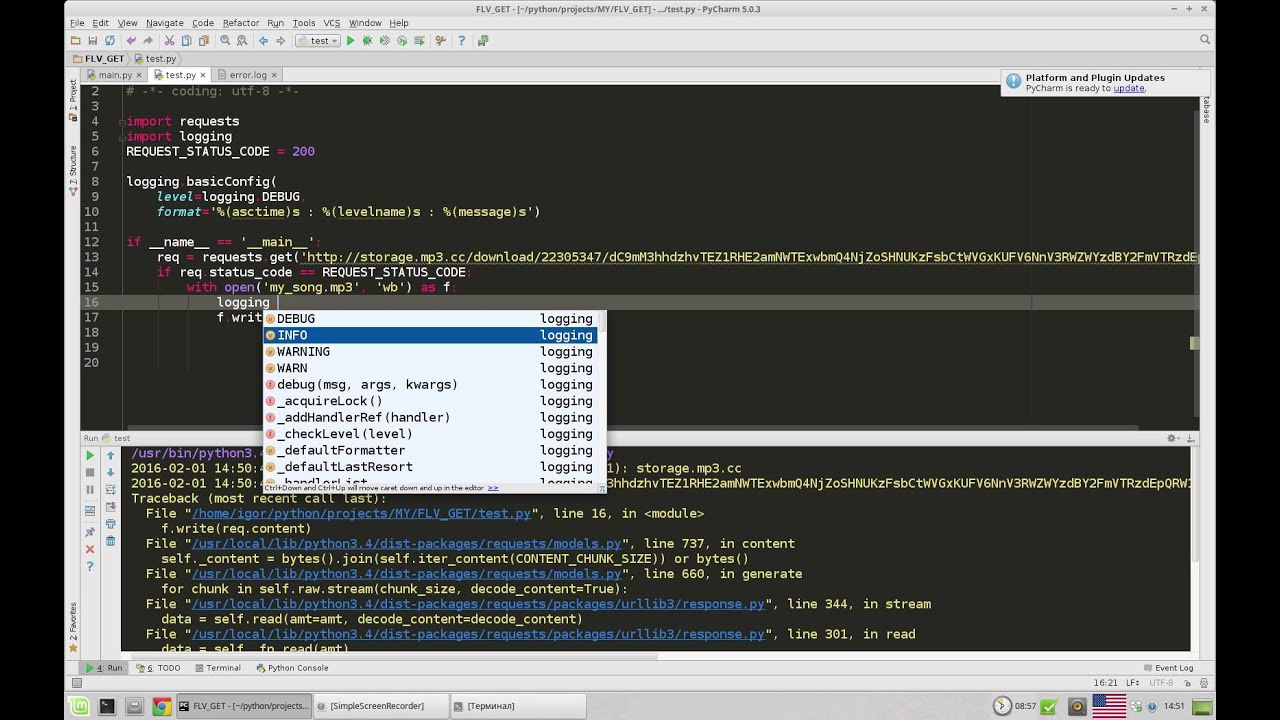The image size is (1280, 720).
Task: Click the Up the stack trace arrow
Action: pyautogui.click(x=111, y=455)
